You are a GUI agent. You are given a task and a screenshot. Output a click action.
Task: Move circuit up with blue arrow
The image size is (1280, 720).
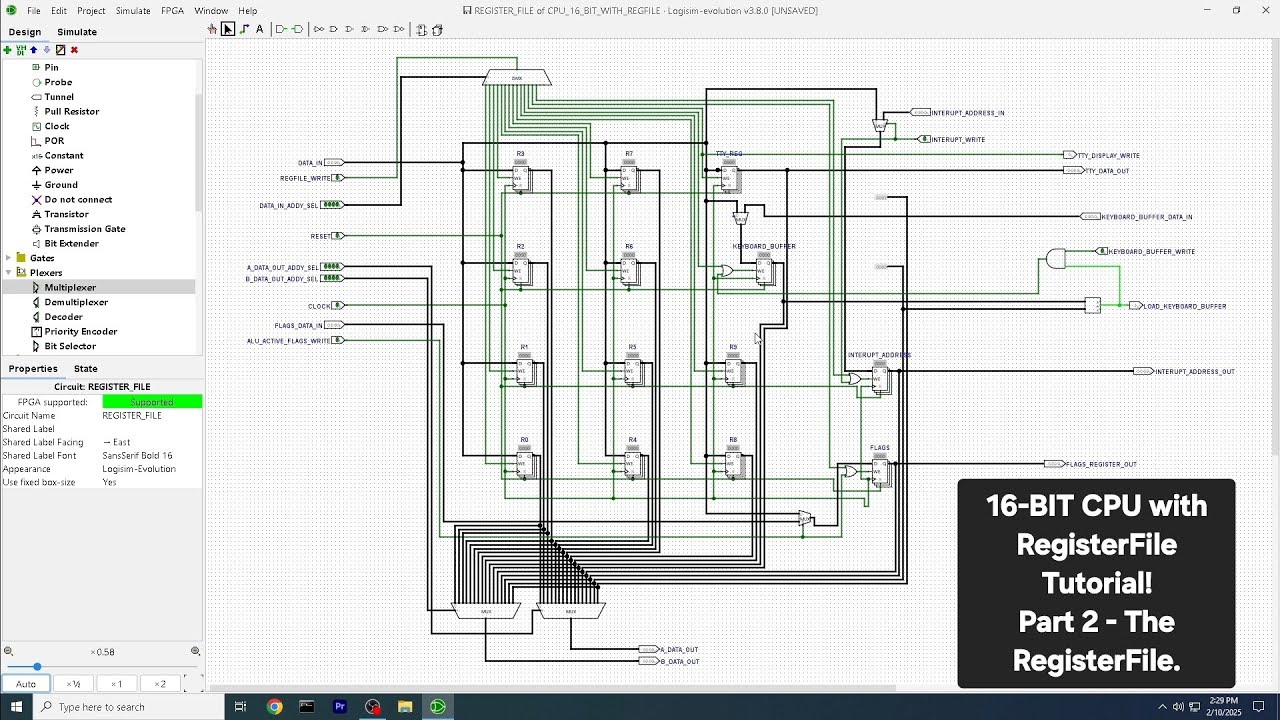(x=34, y=49)
